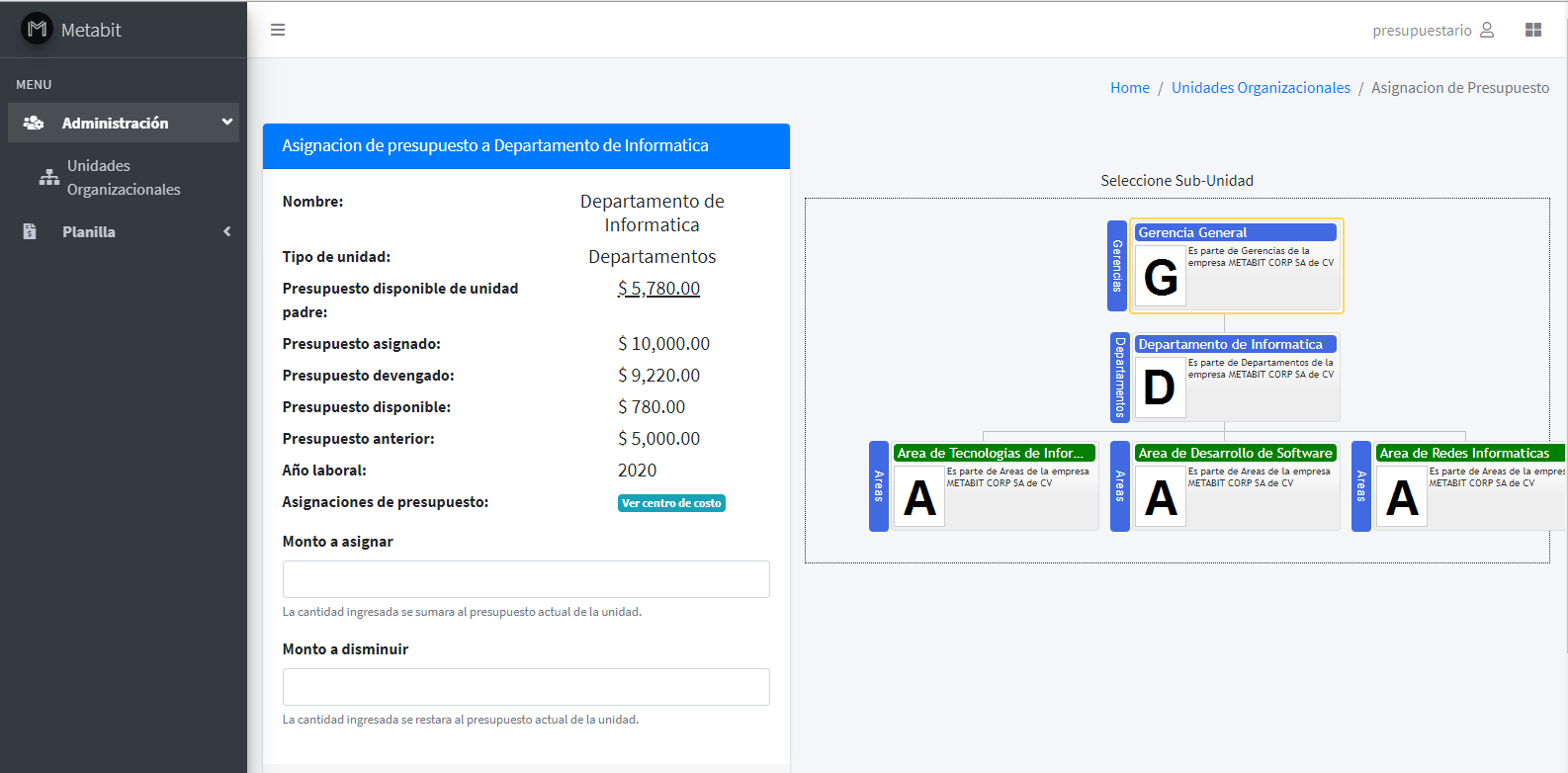1568x773 pixels.
Task: Click the Ver centro de costo button
Action: click(671, 503)
